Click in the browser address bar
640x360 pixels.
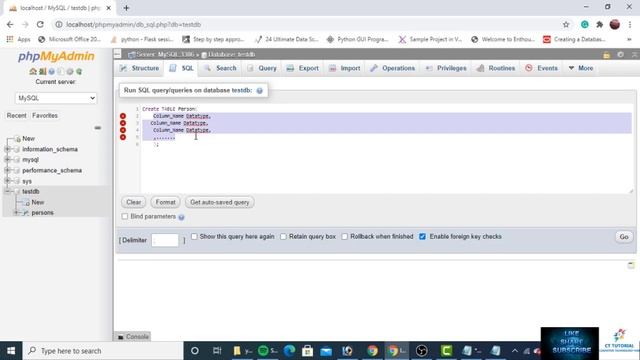[x=306, y=24]
